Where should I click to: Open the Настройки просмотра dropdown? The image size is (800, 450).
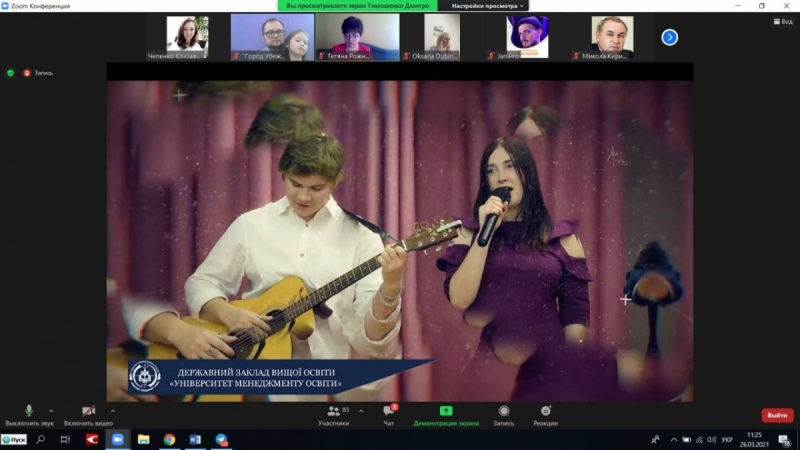[x=488, y=5]
